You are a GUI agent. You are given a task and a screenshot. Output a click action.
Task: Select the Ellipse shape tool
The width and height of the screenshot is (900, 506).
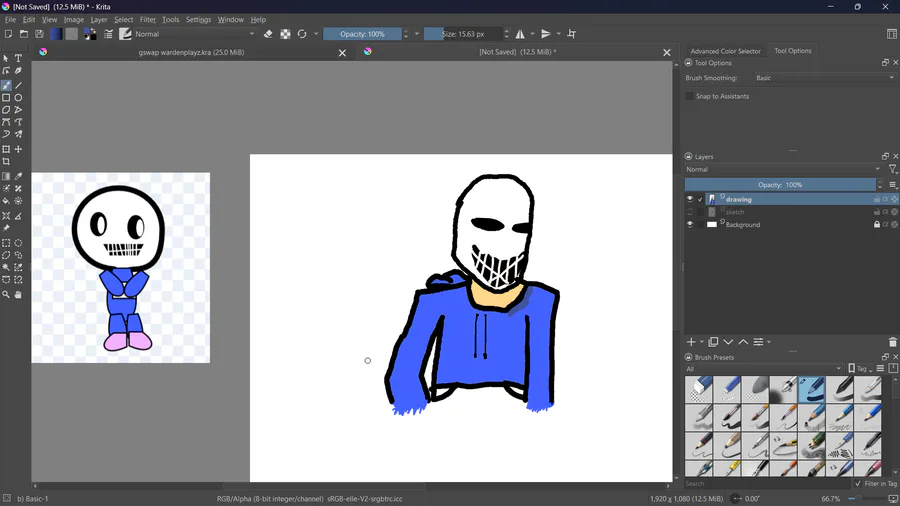[18, 98]
